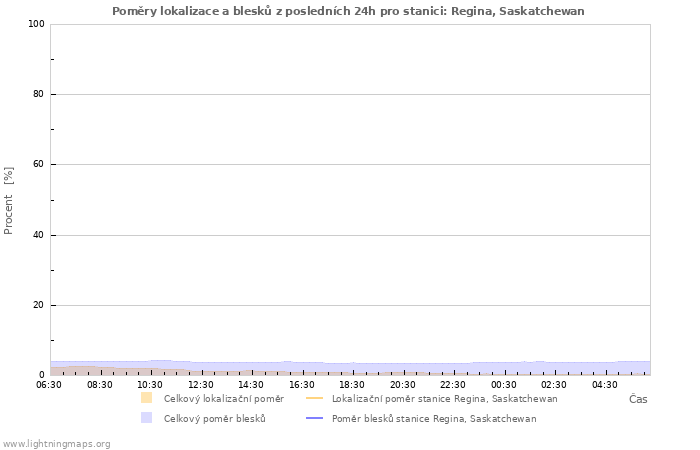Click the purple Celkový poměr blesků legend swatch

[146, 418]
